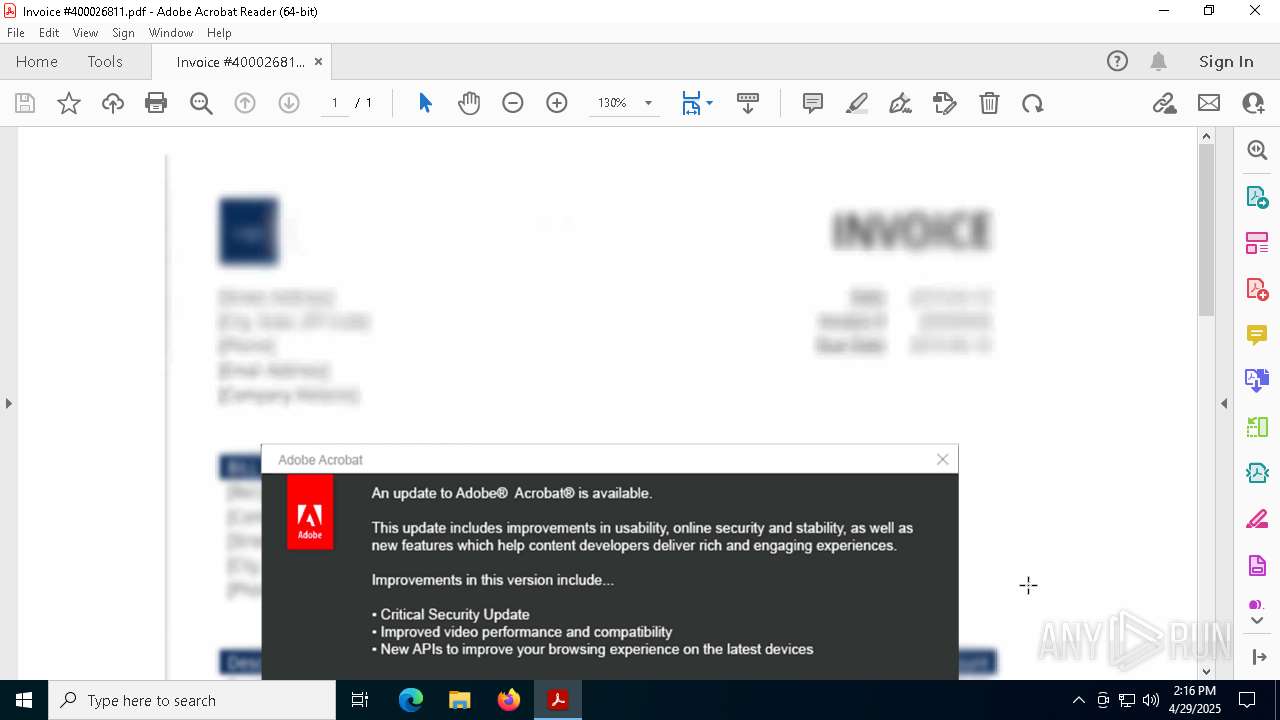Activate the Selection arrow tool
Viewport: 1280px width, 720px height.
coord(425,103)
